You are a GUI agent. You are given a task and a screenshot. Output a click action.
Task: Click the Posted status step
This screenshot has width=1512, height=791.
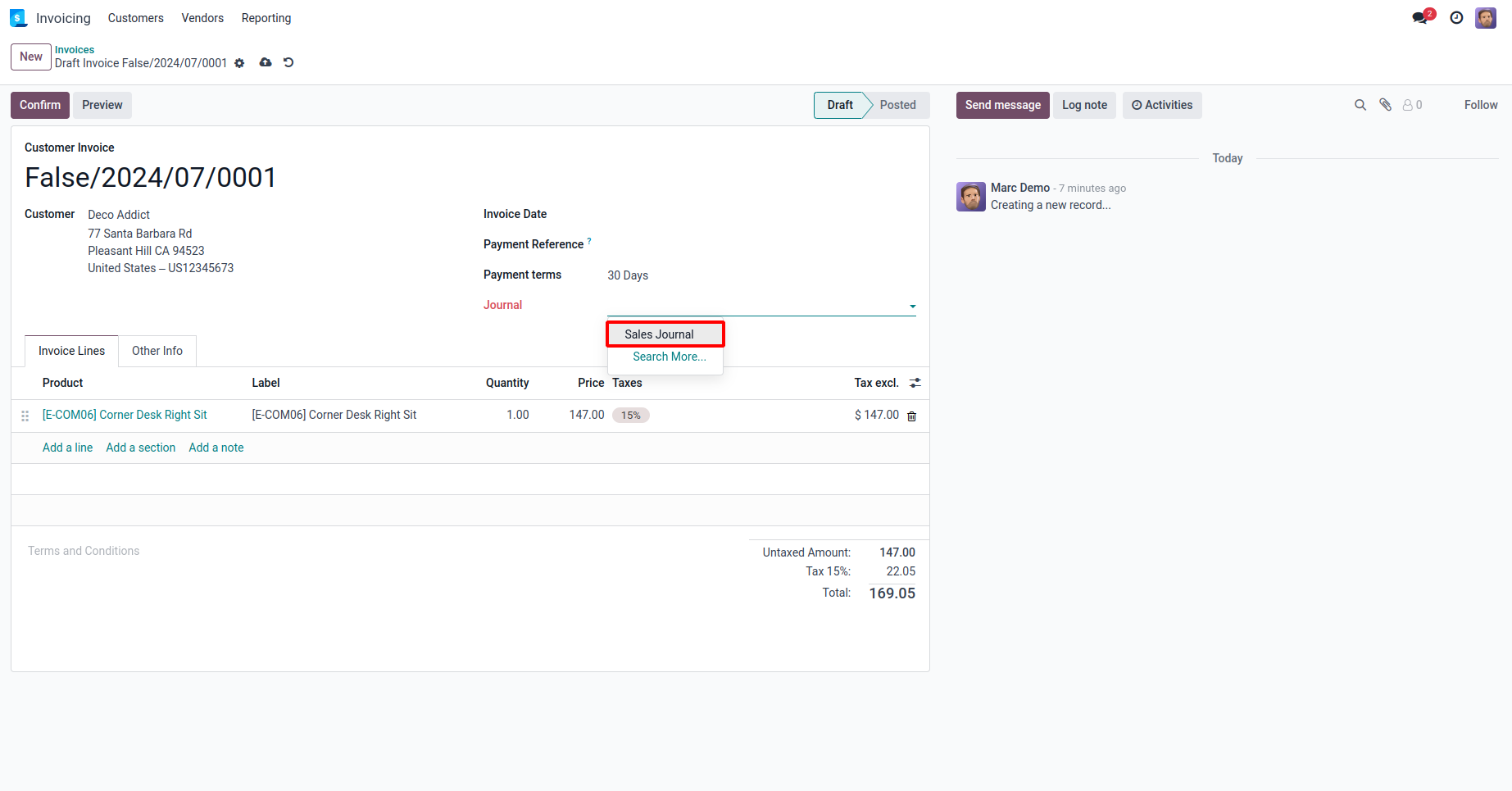(897, 105)
